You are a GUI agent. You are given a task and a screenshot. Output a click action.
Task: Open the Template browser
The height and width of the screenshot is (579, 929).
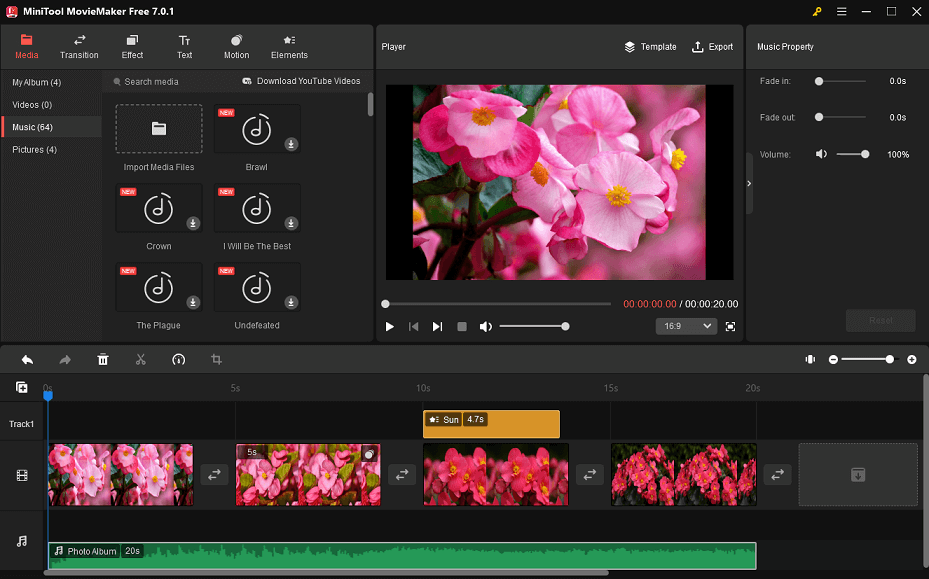point(650,46)
